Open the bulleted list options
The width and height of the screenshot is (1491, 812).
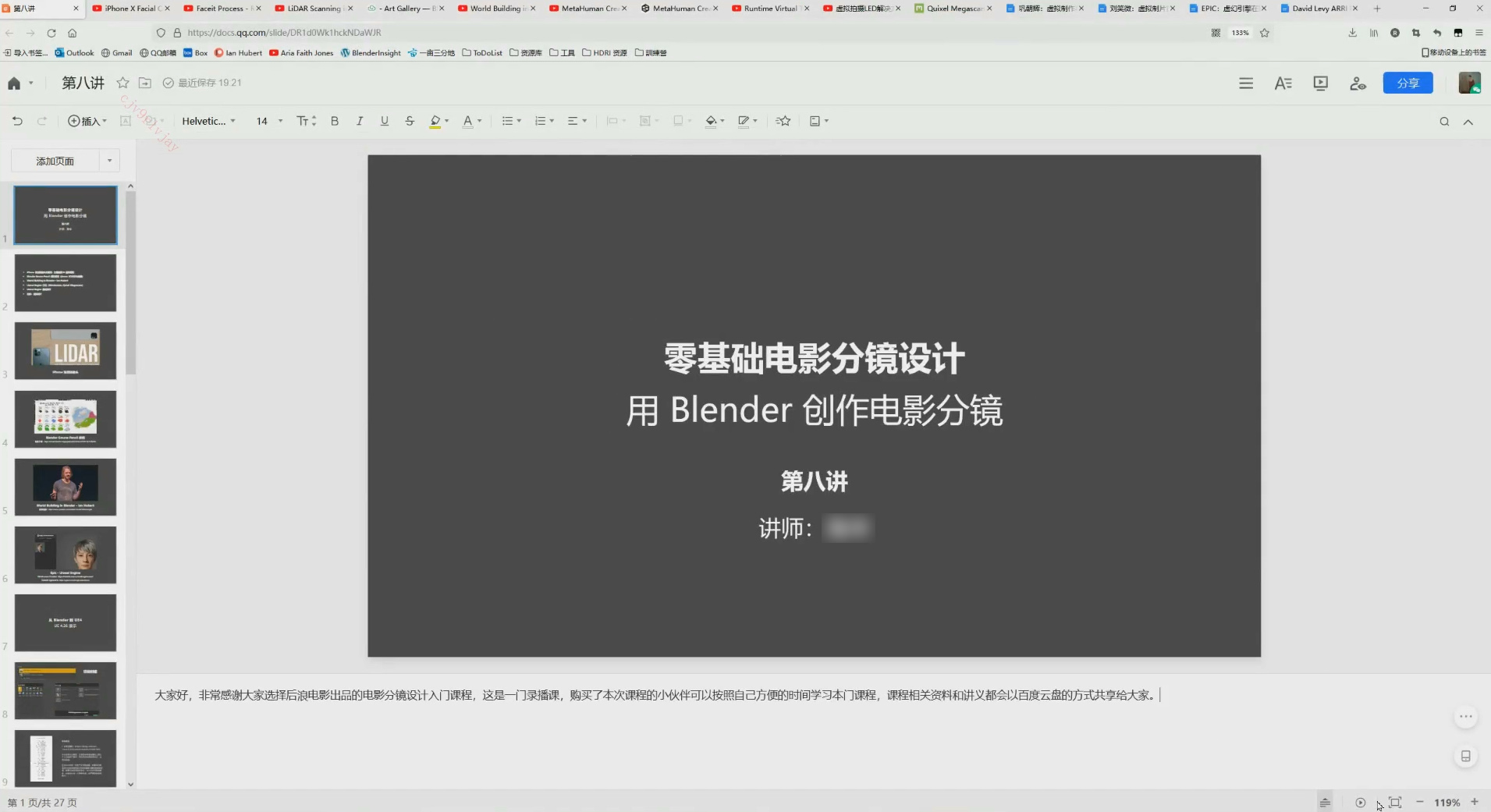511,121
